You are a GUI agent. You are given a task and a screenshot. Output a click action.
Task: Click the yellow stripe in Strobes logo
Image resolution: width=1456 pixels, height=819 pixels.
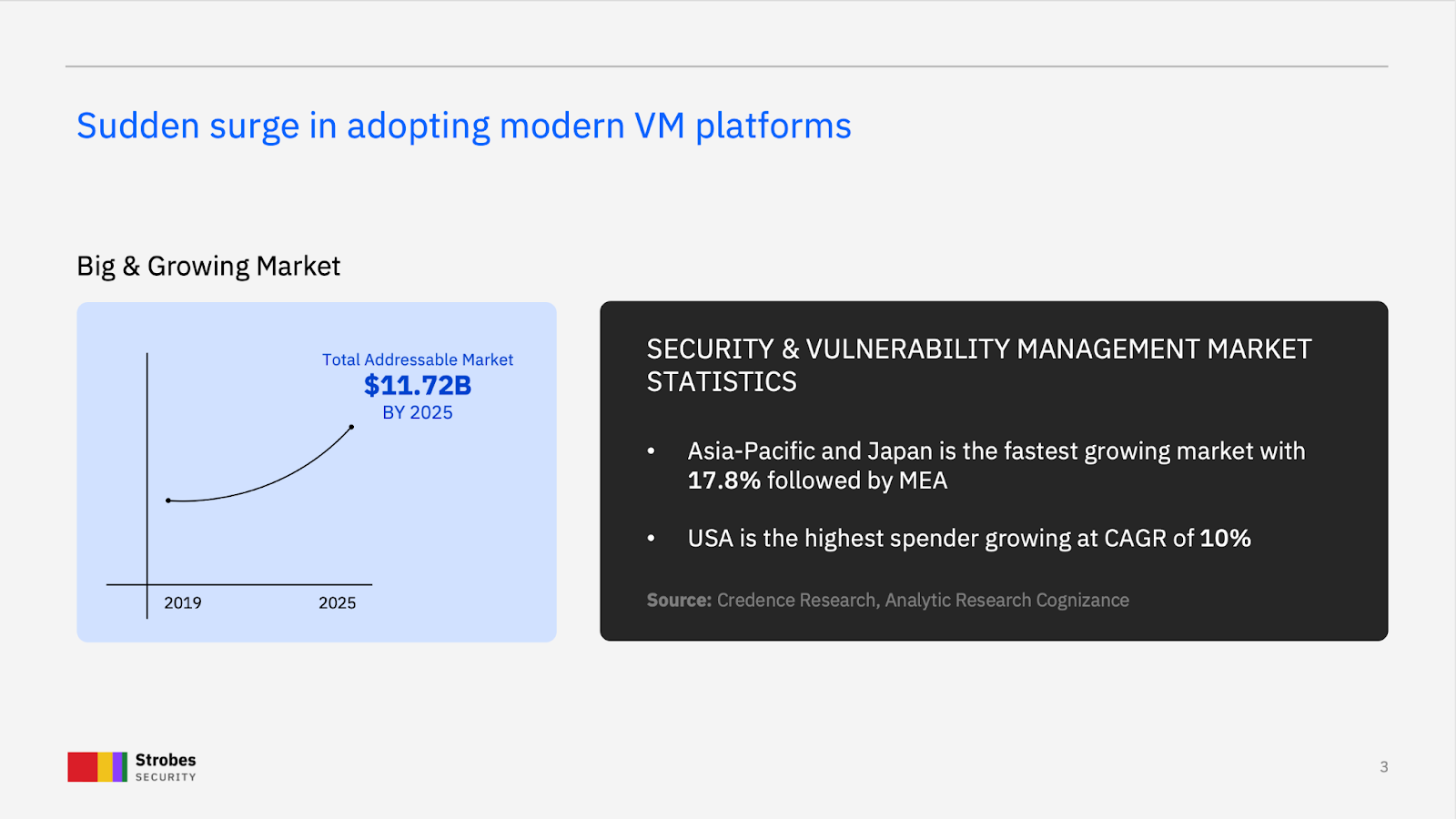tap(105, 767)
